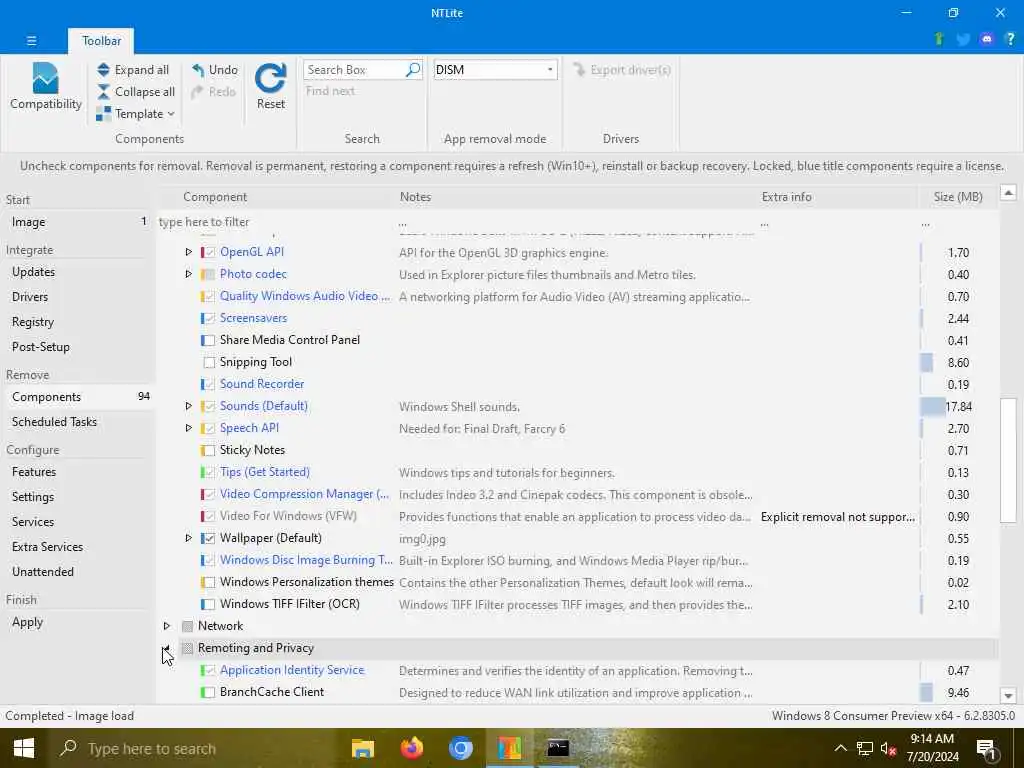Expand the OpenGL API node
The image size is (1024, 768).
[188, 252]
